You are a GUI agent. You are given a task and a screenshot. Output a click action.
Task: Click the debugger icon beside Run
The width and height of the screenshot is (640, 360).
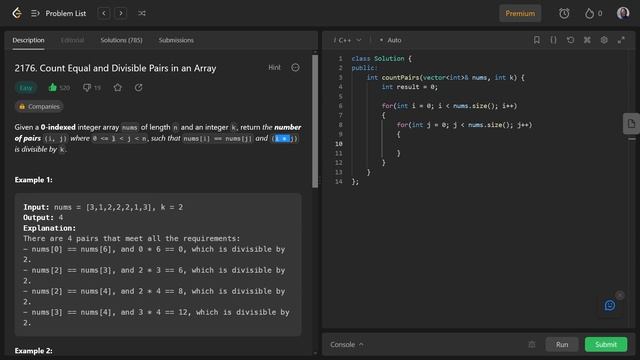pos(531,344)
